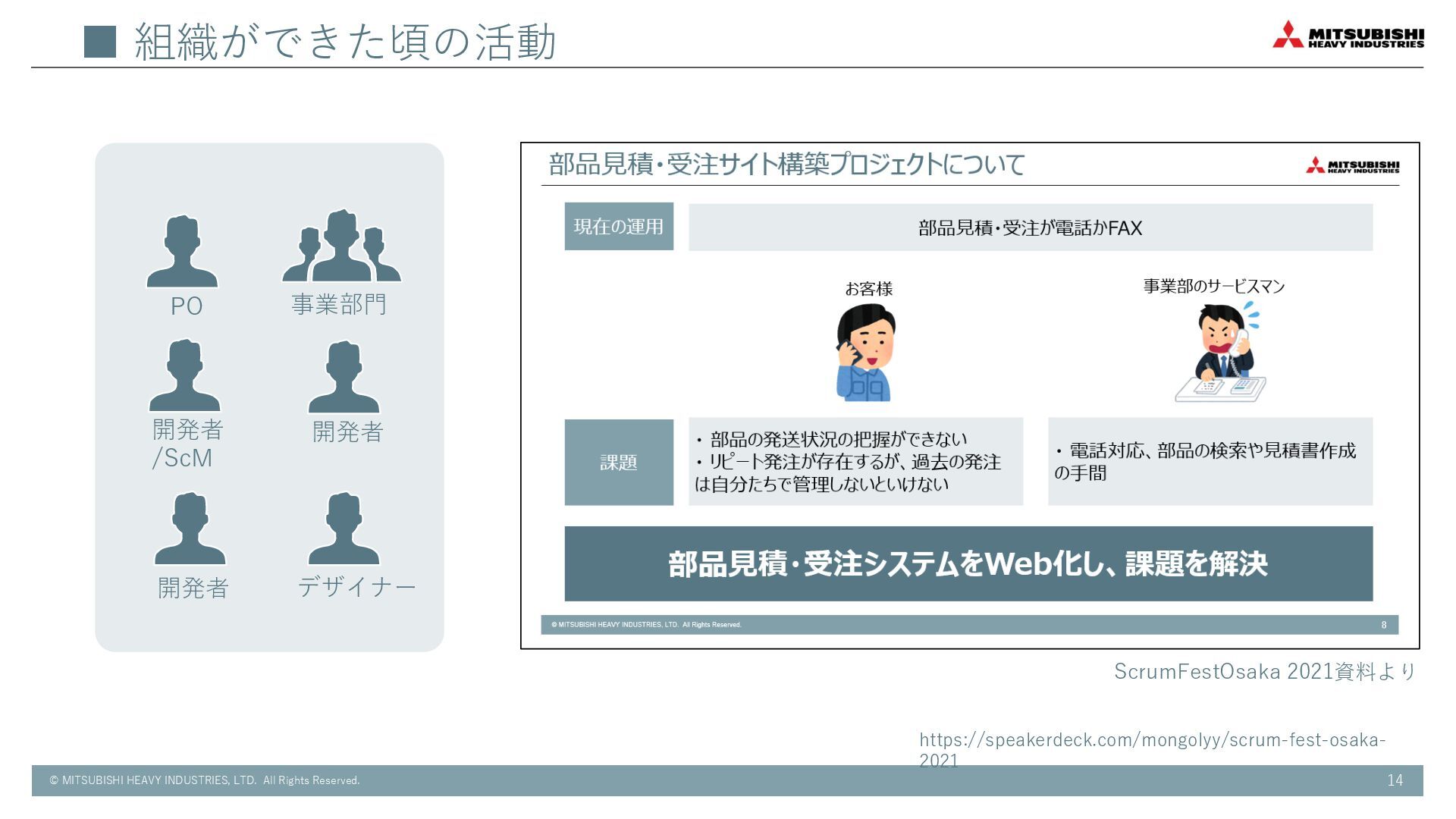Open the speakerdeck.com scrum-fest-osaka link
Viewport: 1456px width, 819px height.
coord(1151,740)
